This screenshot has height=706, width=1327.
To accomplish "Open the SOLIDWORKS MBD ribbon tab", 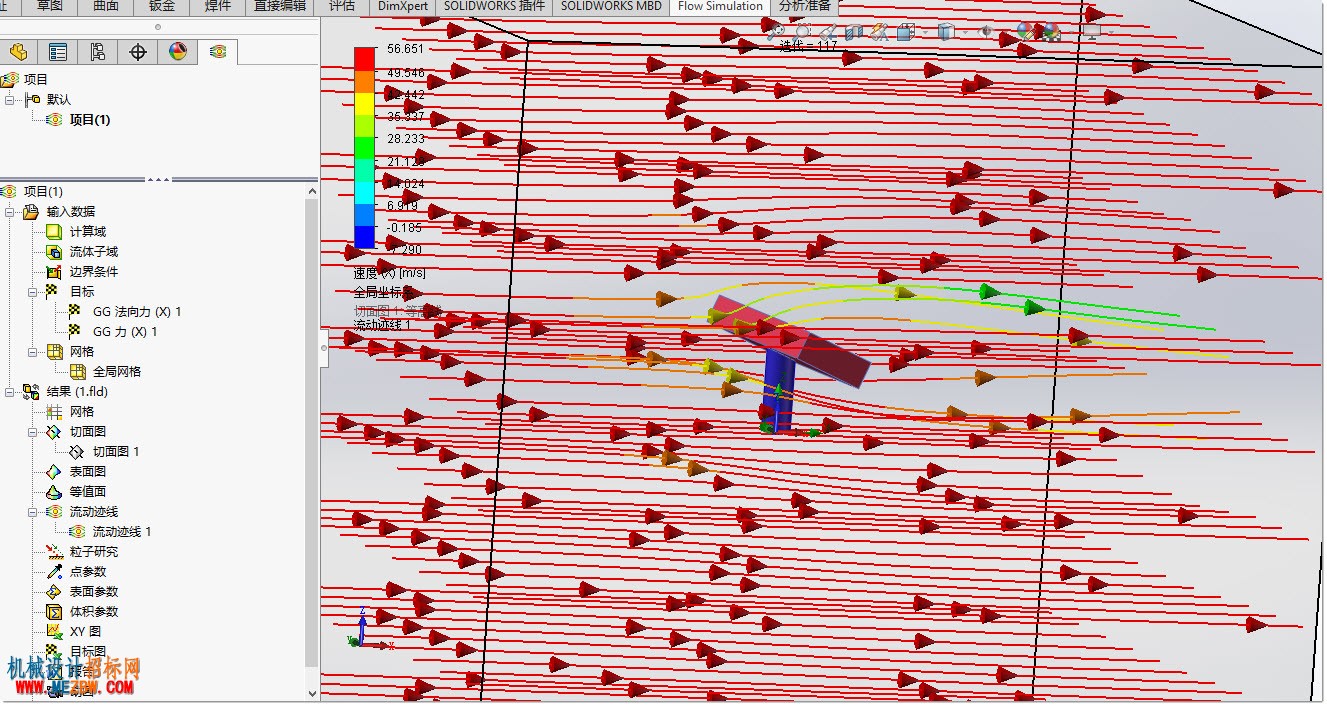I will point(610,6).
